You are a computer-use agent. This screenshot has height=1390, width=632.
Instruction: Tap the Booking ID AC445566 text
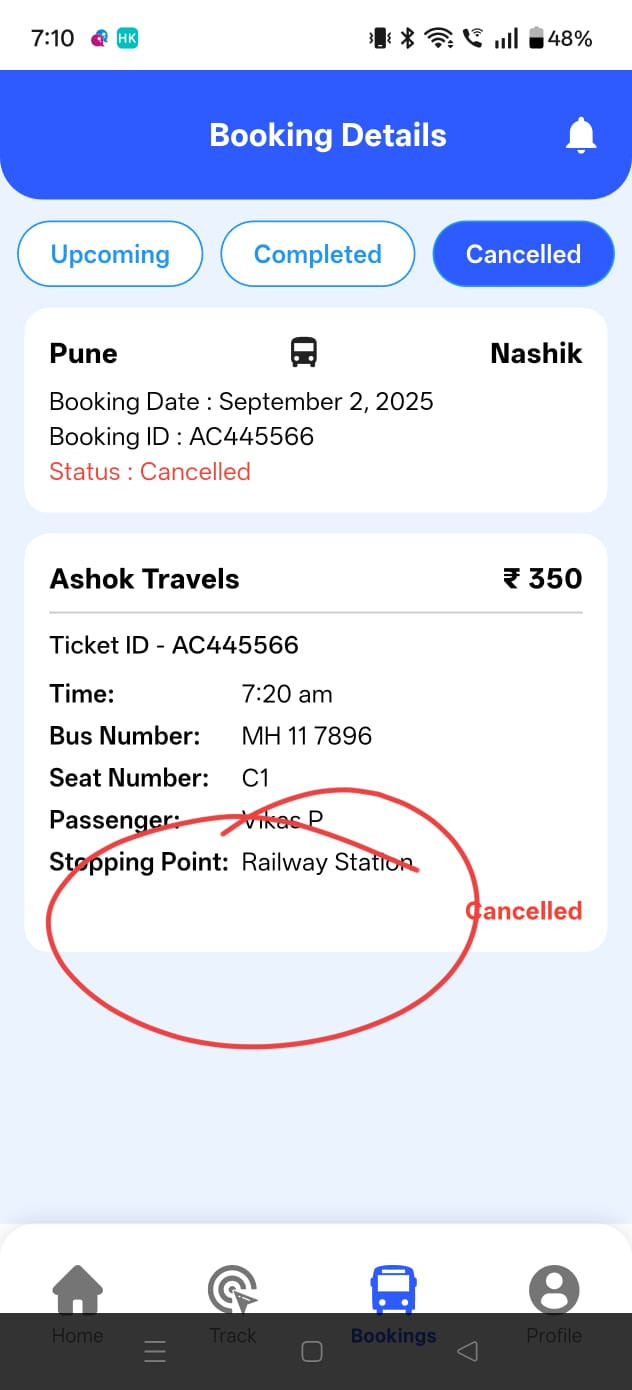tap(181, 437)
